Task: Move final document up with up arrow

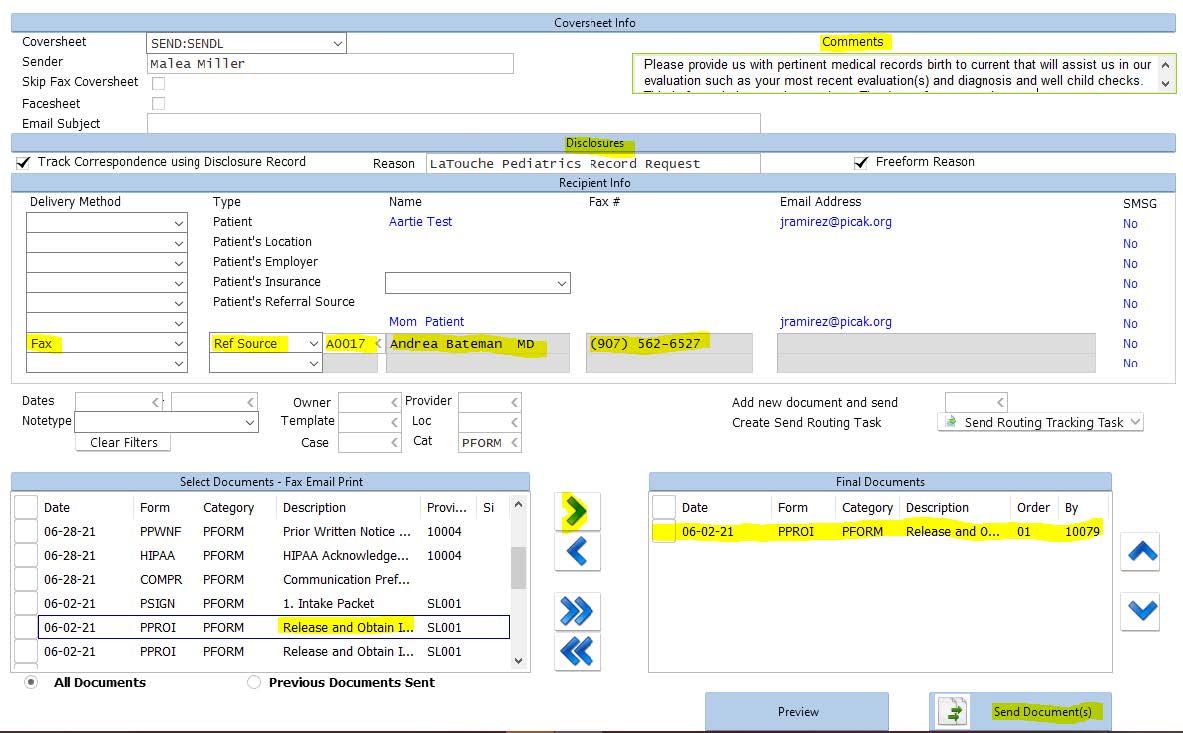Action: (x=1141, y=551)
